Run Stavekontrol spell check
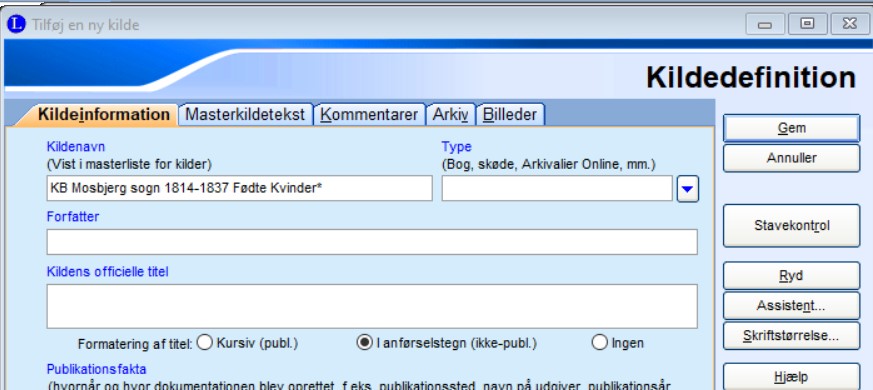 tap(791, 226)
